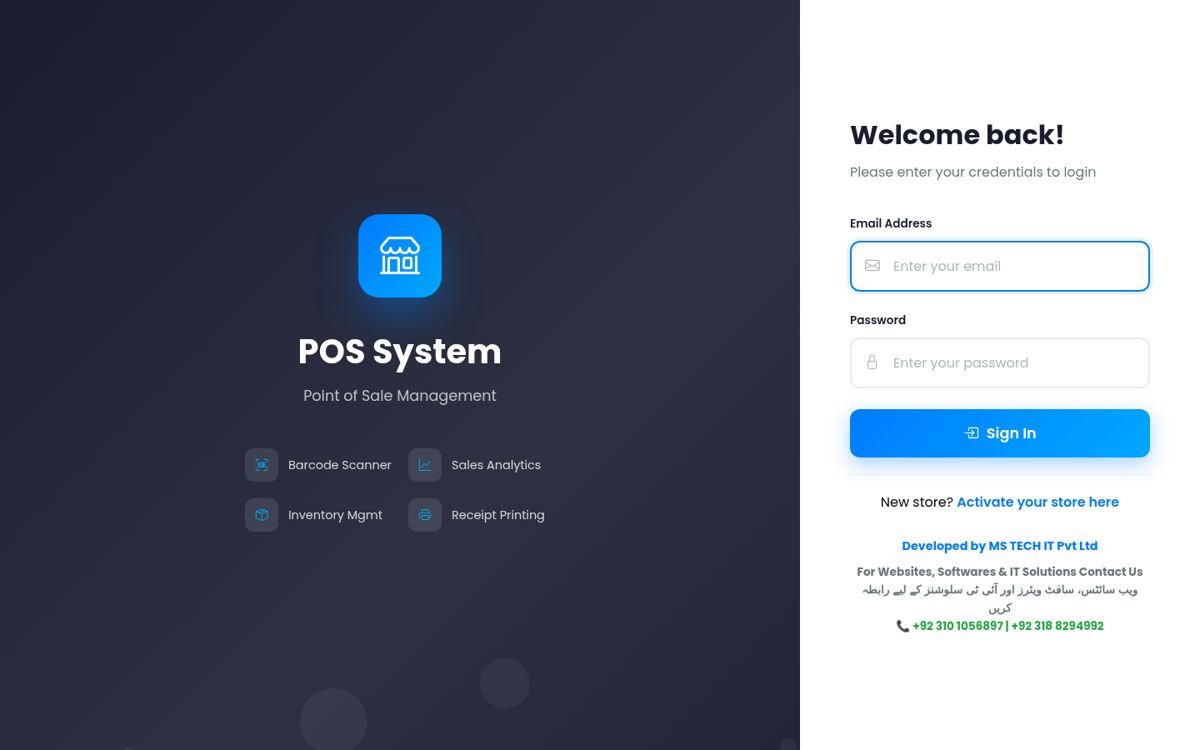
Task: Click the New store? text
Action: [x=917, y=502]
